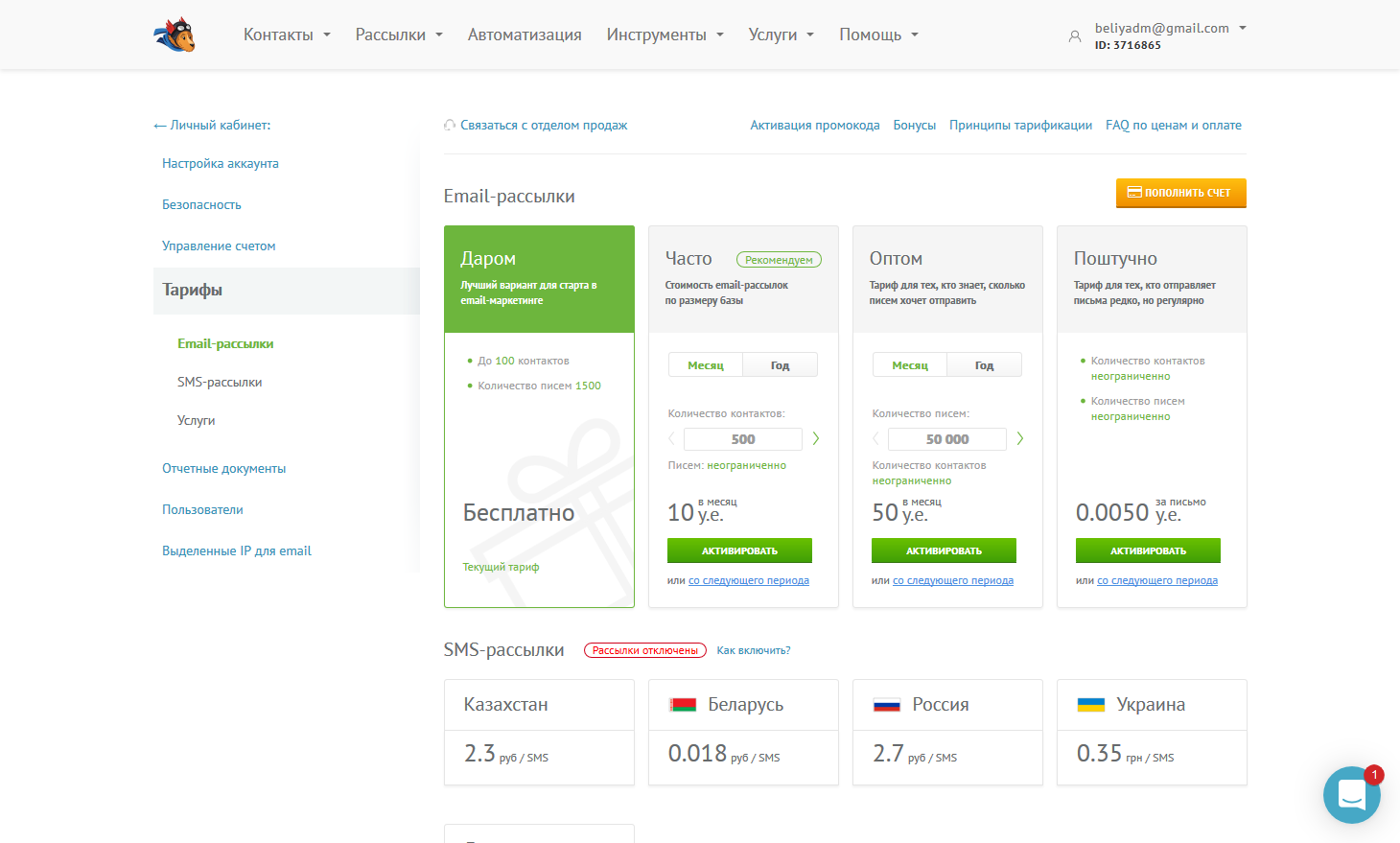Open FAQ по ценам и оплате
Screen dimensions: 1400x843
pyautogui.click(x=1174, y=126)
